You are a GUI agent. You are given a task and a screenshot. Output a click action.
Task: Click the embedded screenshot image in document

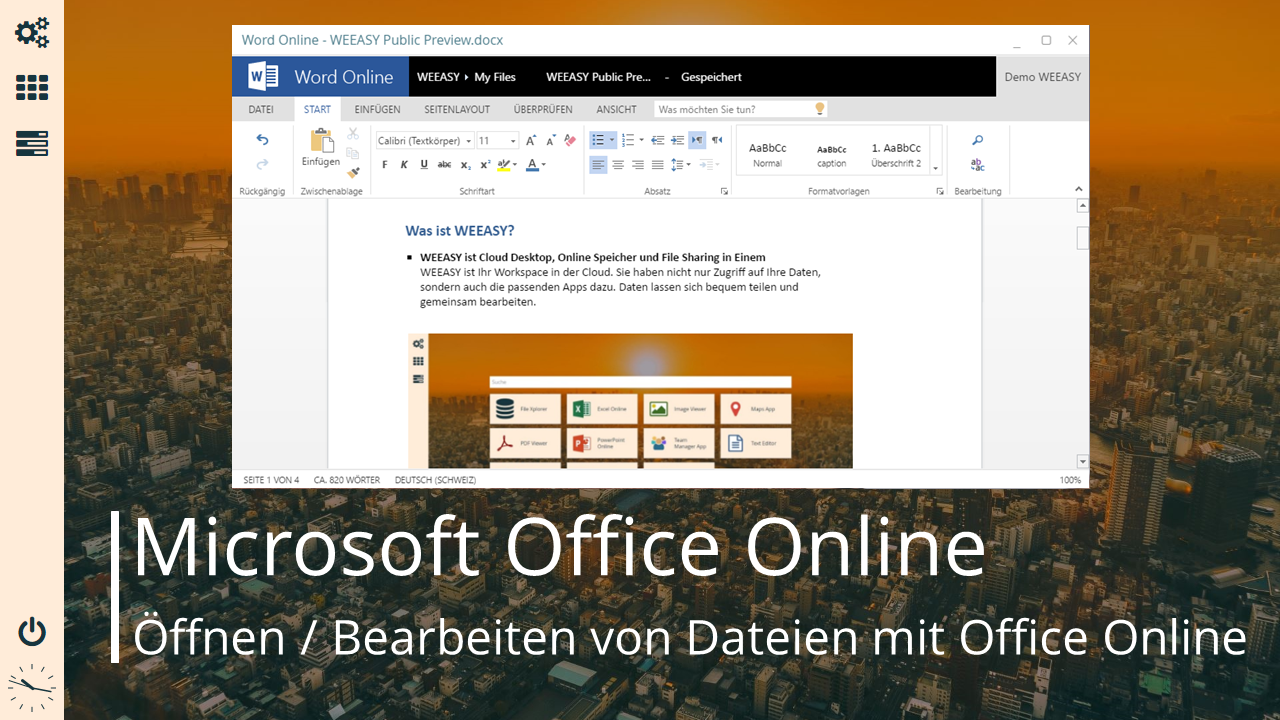[x=630, y=401]
